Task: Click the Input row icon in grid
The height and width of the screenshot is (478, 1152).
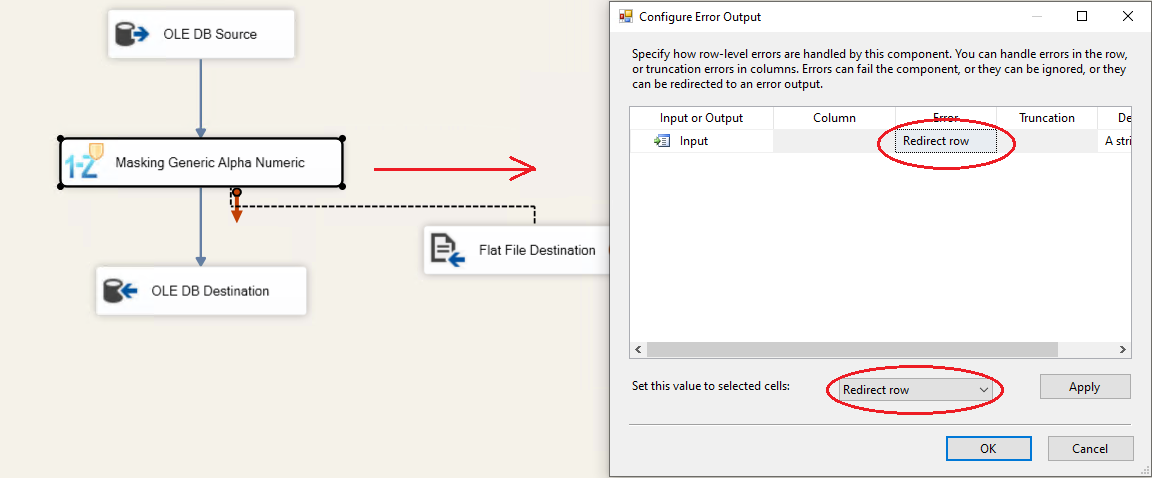Action: 662,141
